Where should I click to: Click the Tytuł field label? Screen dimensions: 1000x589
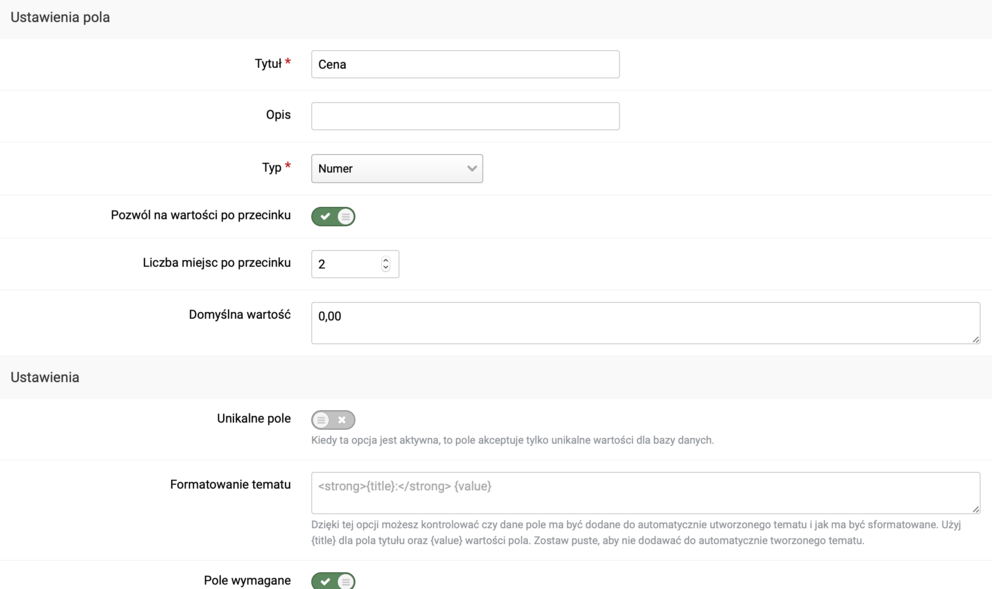268,64
